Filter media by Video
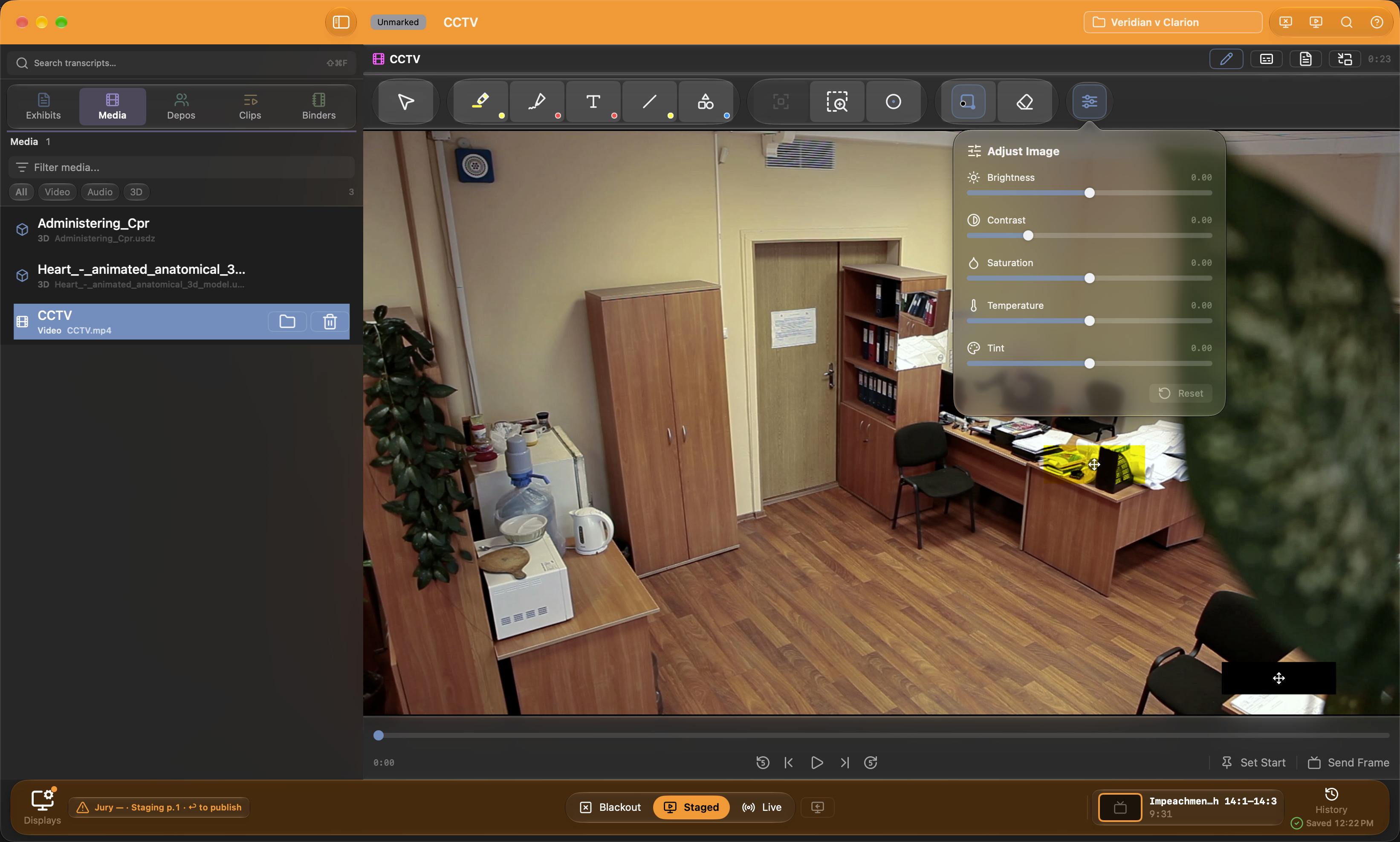The width and height of the screenshot is (1400, 842). point(57,192)
